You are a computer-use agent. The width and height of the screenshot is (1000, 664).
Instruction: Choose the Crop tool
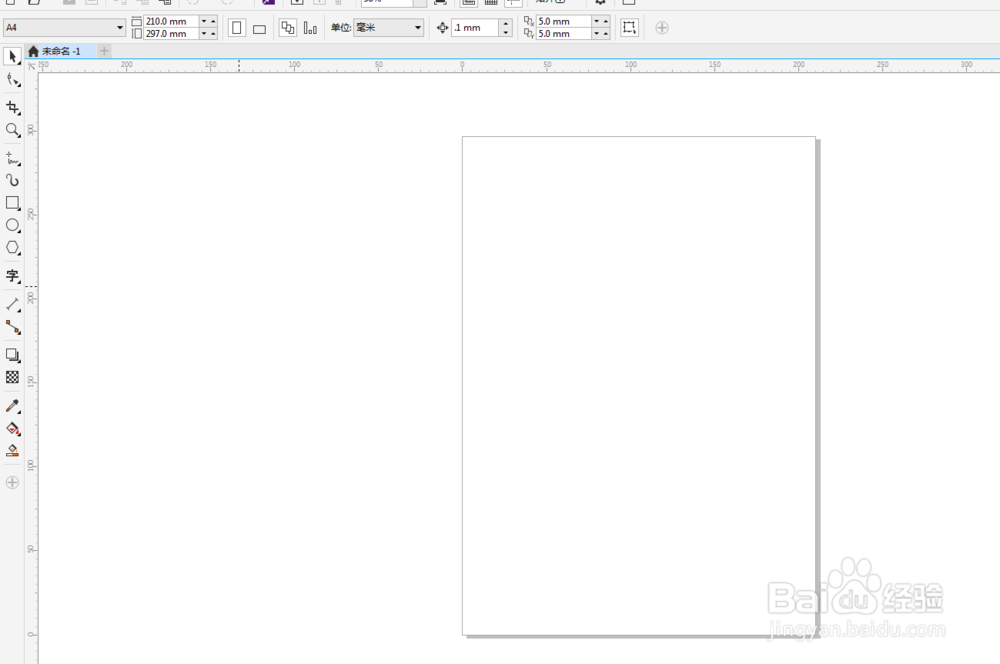(x=12, y=107)
